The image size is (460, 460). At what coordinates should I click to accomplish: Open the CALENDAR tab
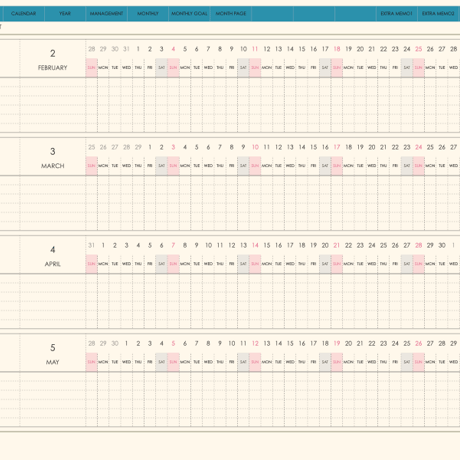[24, 14]
